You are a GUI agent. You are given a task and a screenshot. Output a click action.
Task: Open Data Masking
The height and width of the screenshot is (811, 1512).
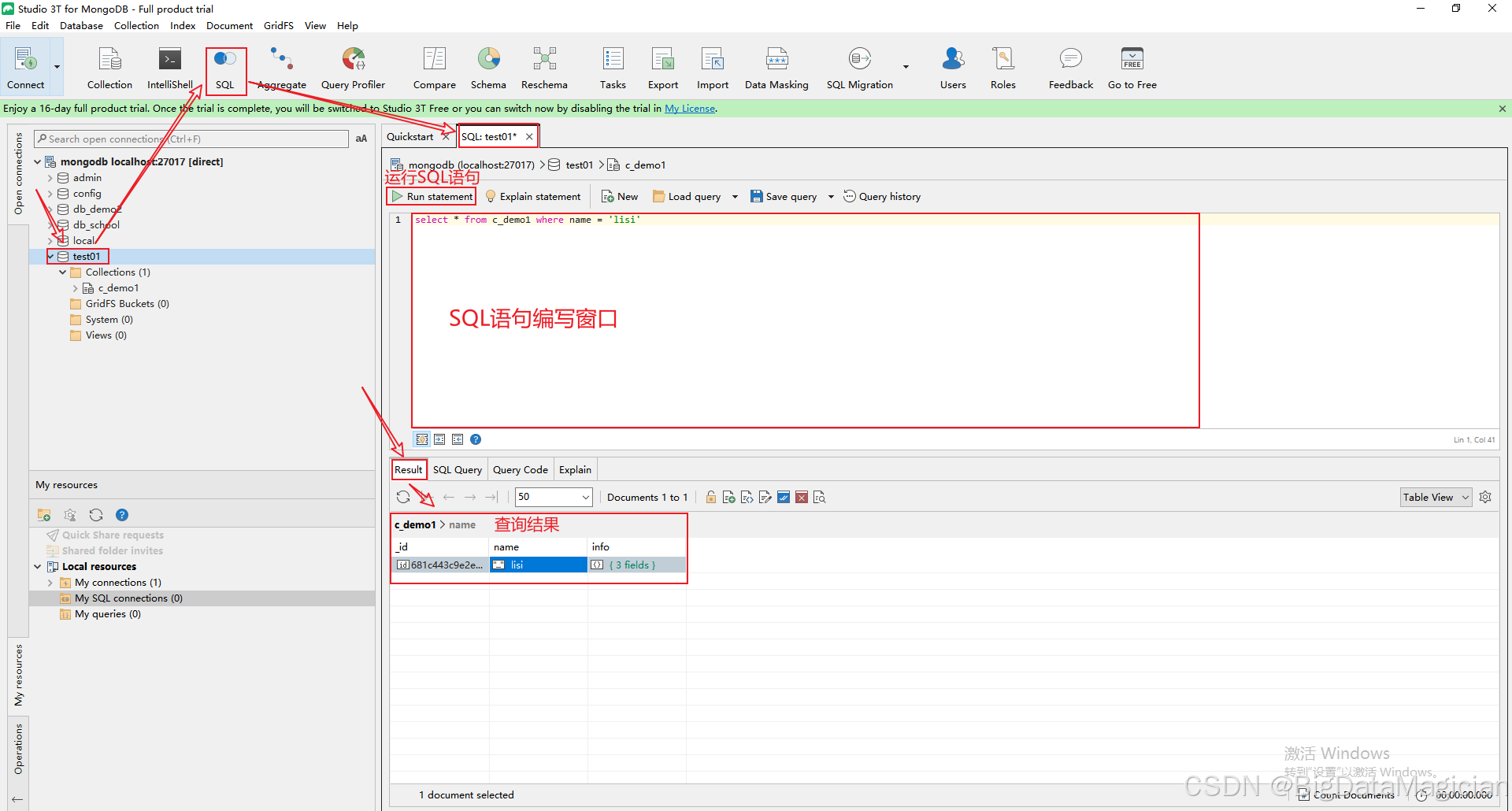(776, 69)
